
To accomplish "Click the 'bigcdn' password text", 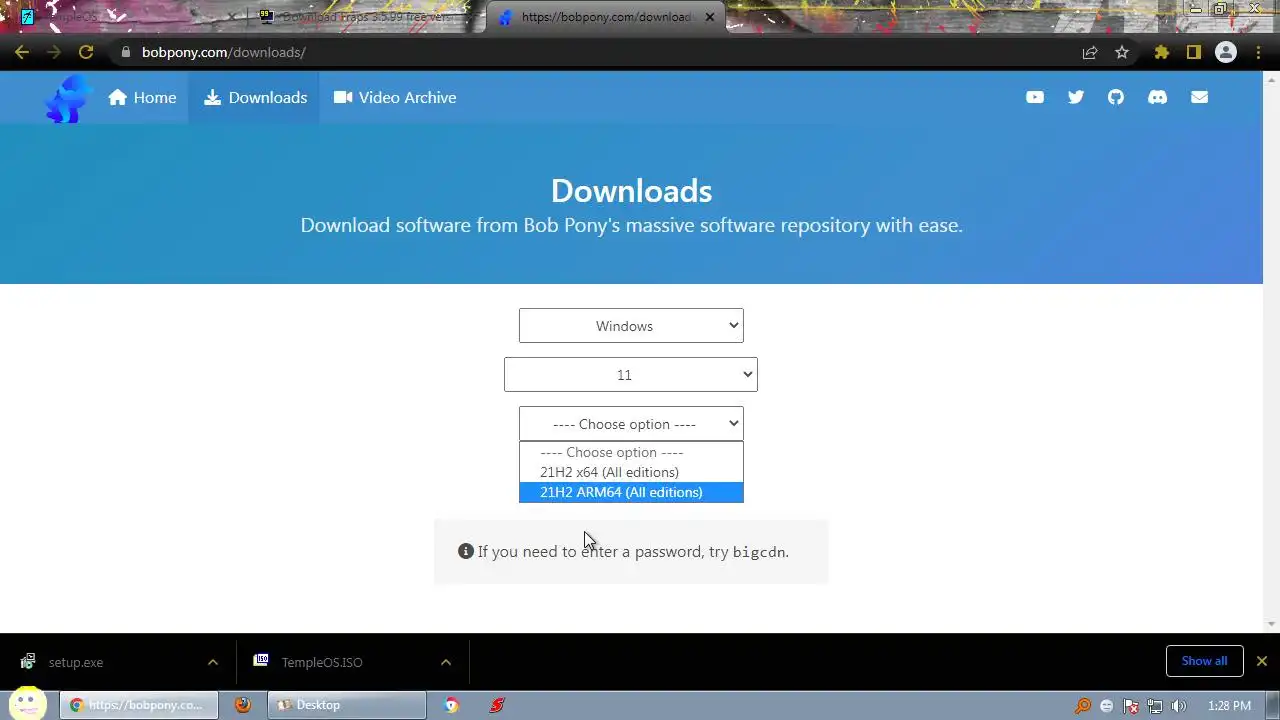I will click(x=758, y=552).
